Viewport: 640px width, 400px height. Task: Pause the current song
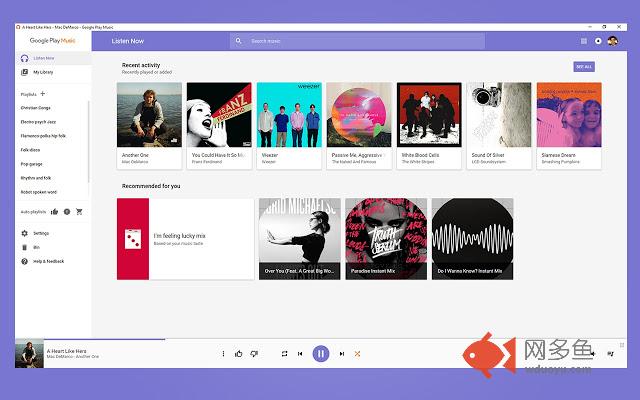(321, 353)
